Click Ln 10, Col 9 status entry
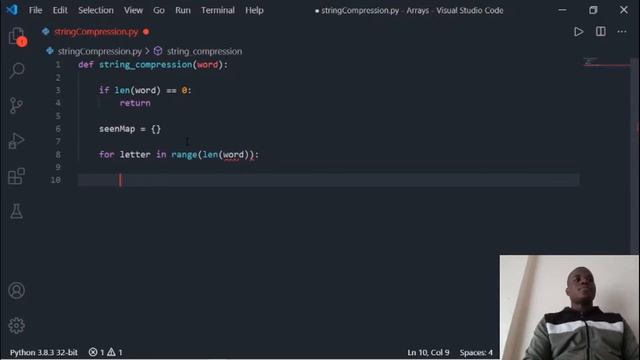Viewport: 640px width, 360px height. click(428, 352)
